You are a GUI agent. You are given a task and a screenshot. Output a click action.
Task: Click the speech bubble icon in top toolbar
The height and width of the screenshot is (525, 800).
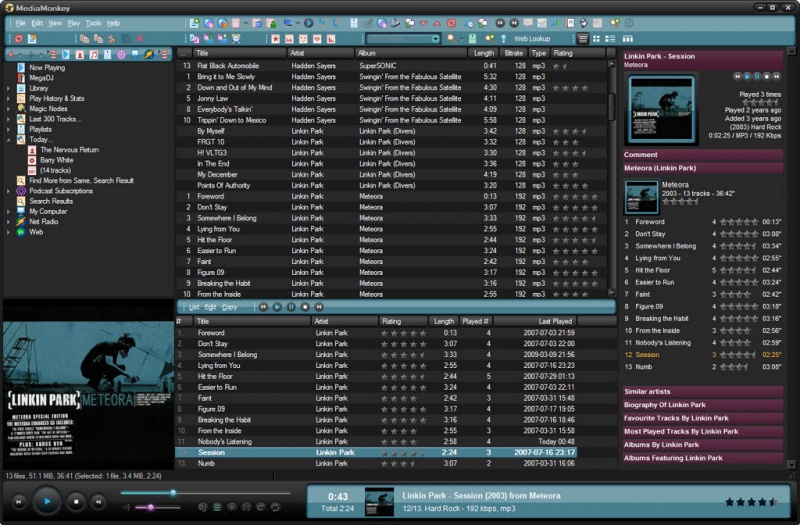pos(528,23)
